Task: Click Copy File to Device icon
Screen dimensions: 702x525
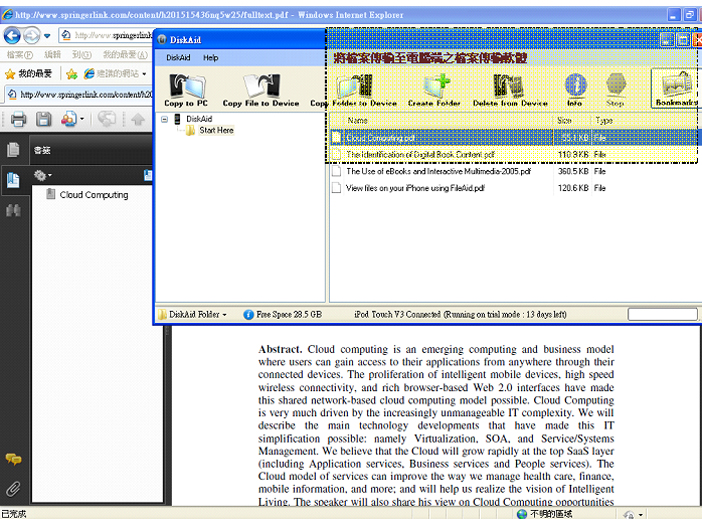Action: click(x=261, y=90)
